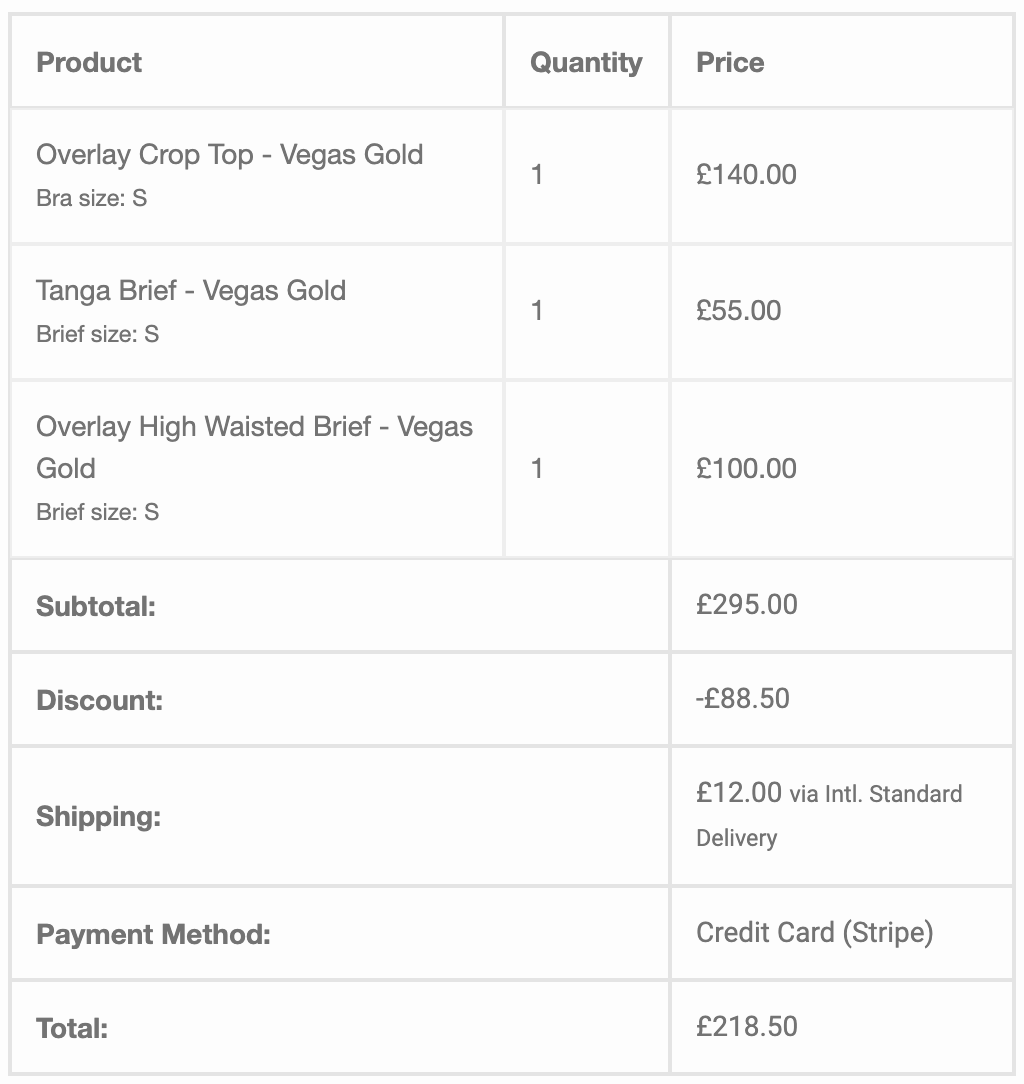Click the Subtotal label

95,606
